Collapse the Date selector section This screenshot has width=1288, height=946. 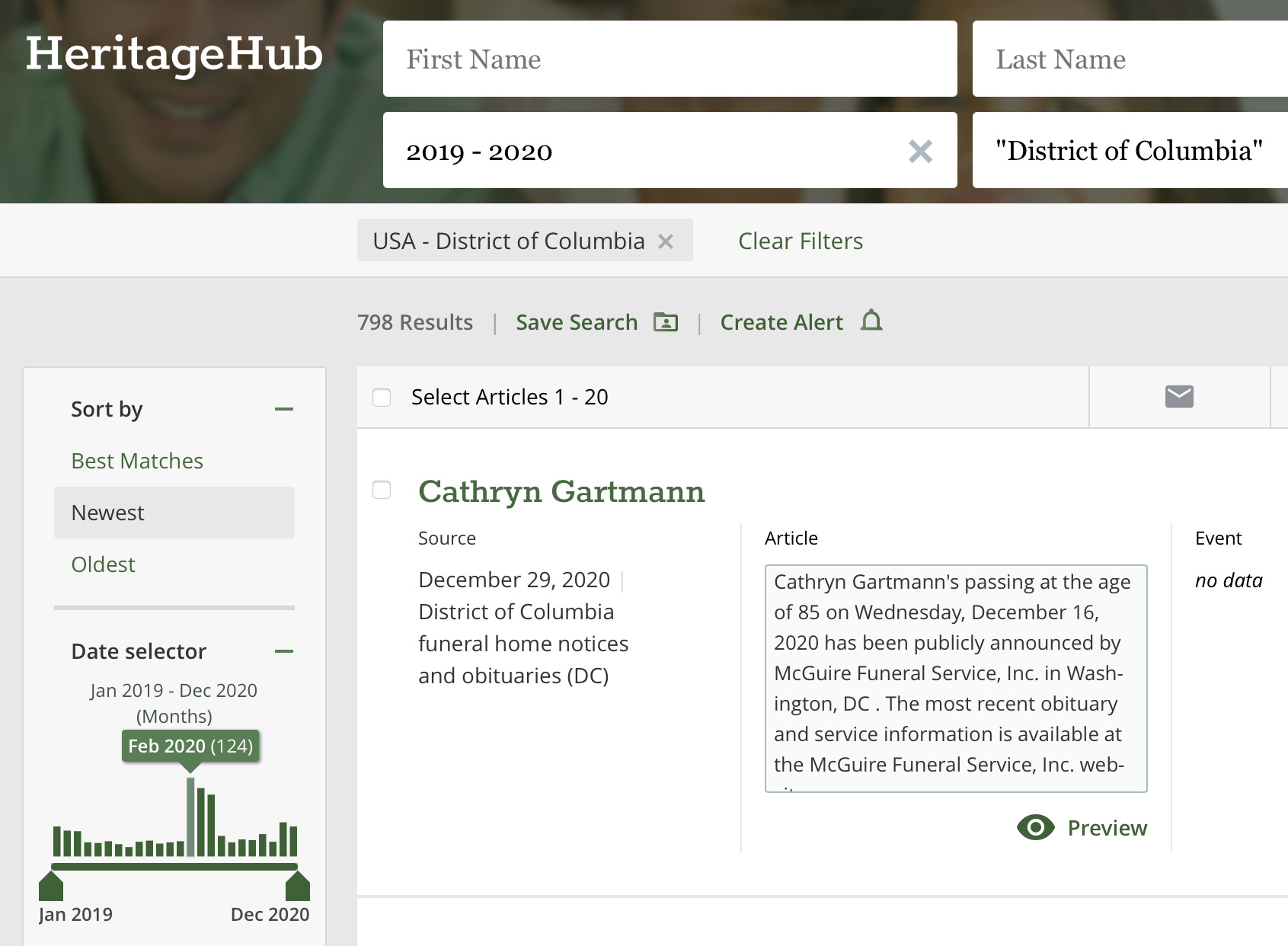click(284, 651)
